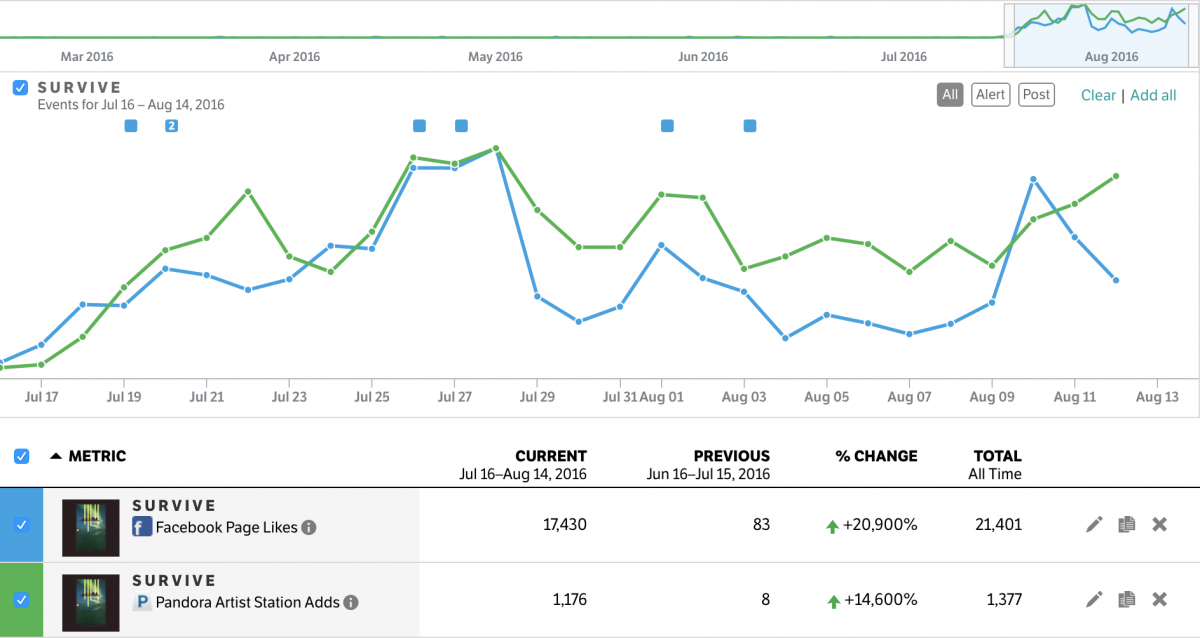Copy the Facebook Page Likes metric
1200x638 pixels.
(1127, 524)
